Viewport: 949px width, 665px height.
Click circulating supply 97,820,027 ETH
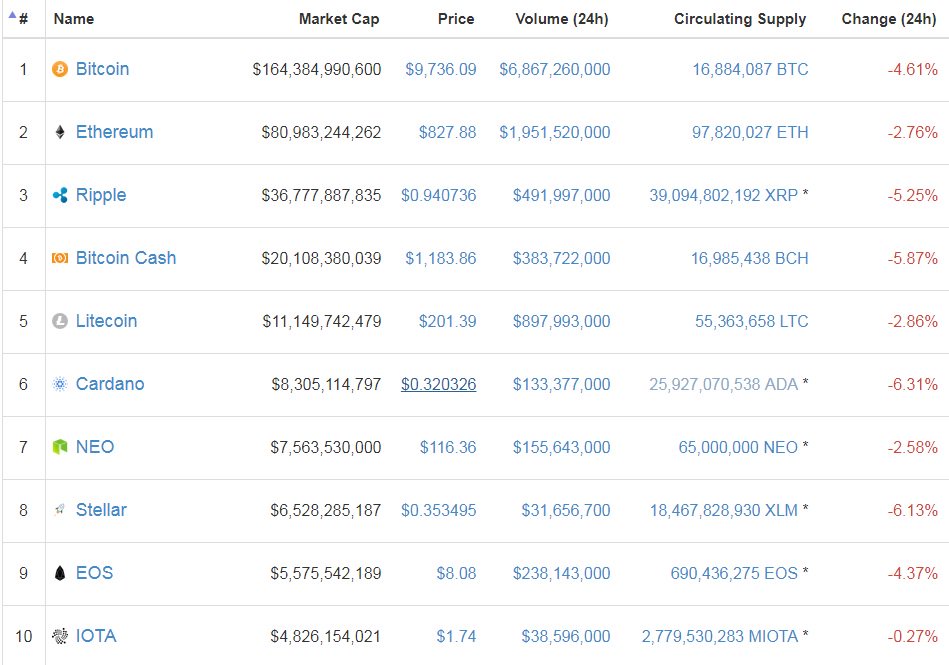point(750,133)
